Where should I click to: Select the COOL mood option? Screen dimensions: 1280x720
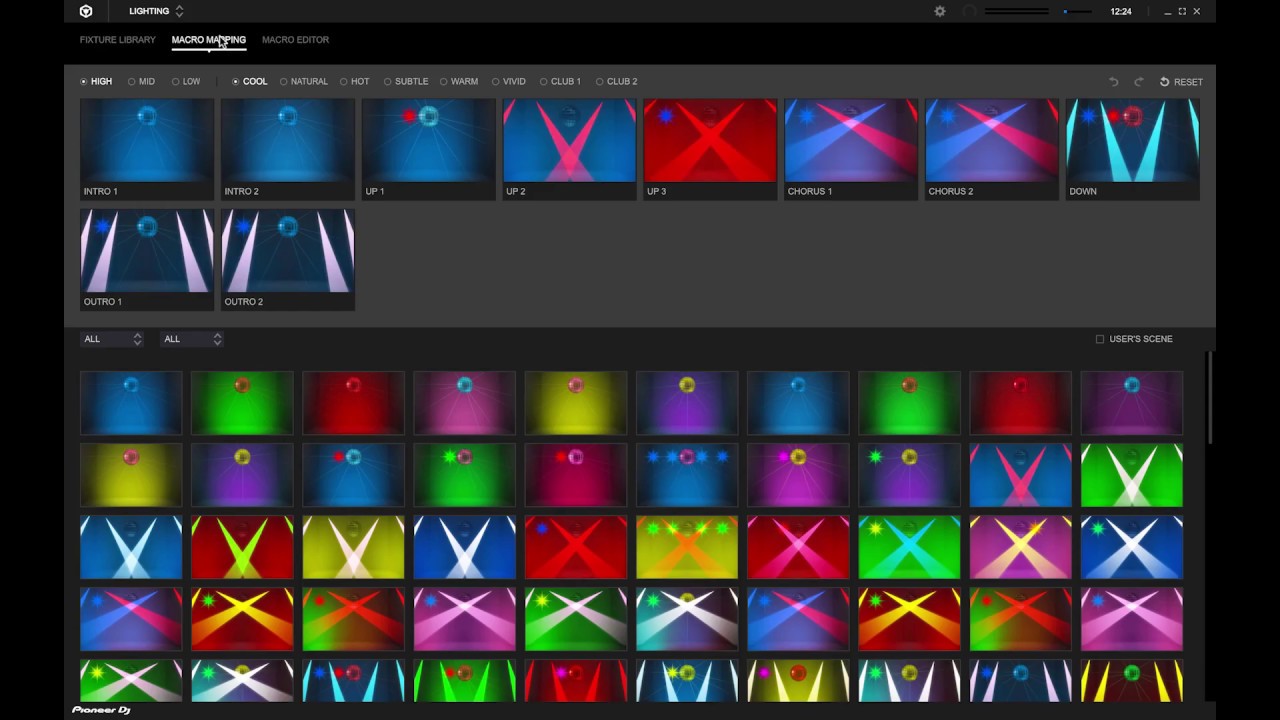(x=249, y=82)
